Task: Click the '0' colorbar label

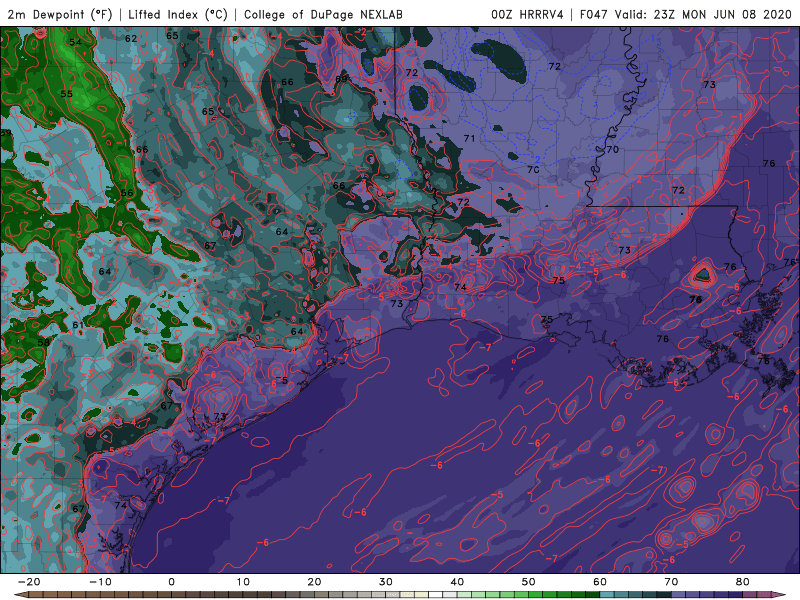Action: (x=171, y=582)
